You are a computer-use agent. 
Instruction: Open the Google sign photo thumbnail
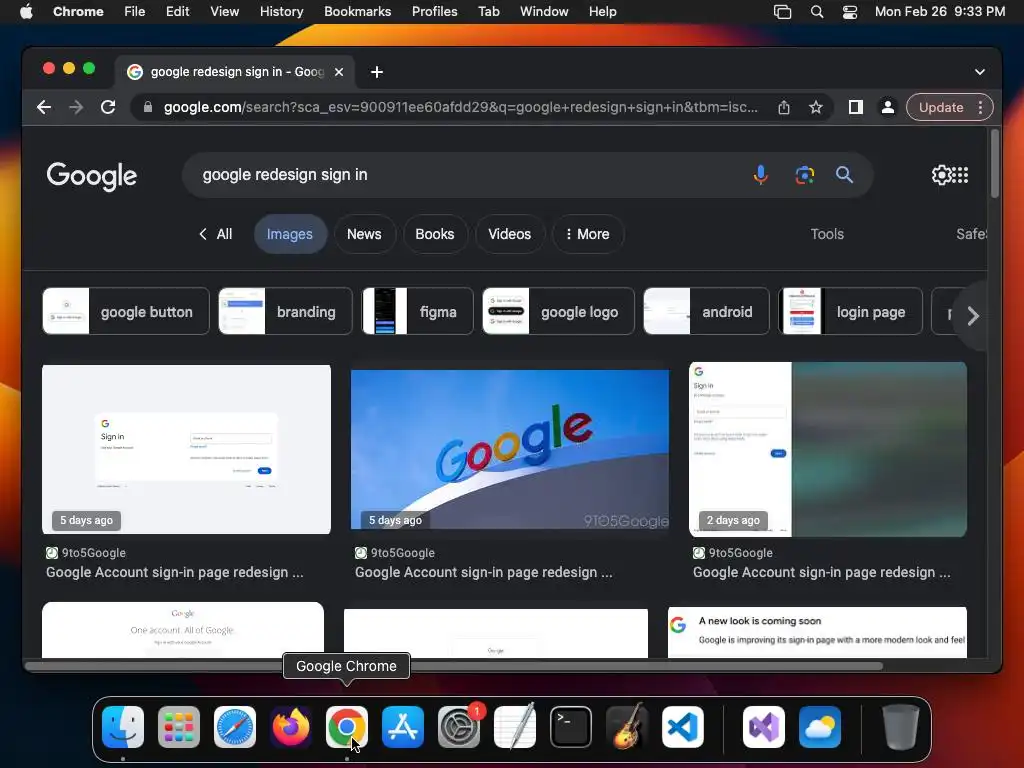(x=509, y=449)
